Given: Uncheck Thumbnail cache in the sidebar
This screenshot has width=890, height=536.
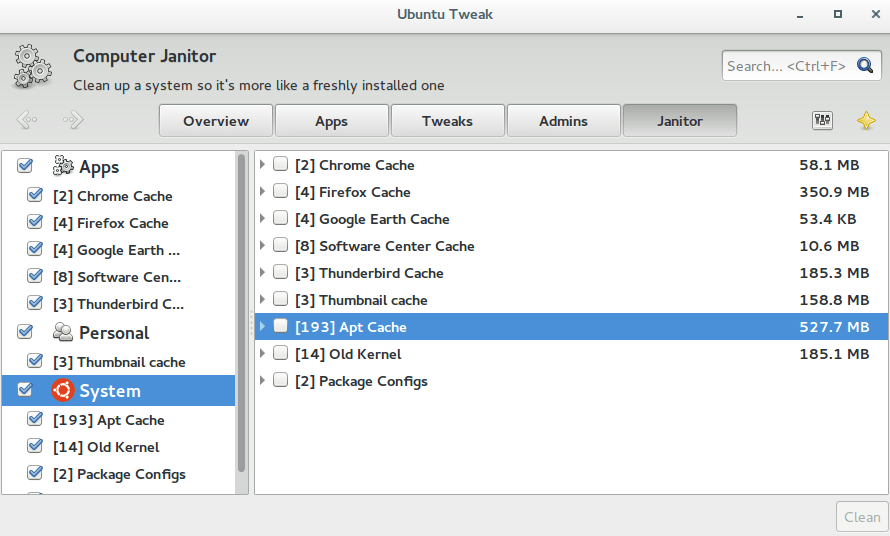Looking at the screenshot, I should [x=35, y=361].
